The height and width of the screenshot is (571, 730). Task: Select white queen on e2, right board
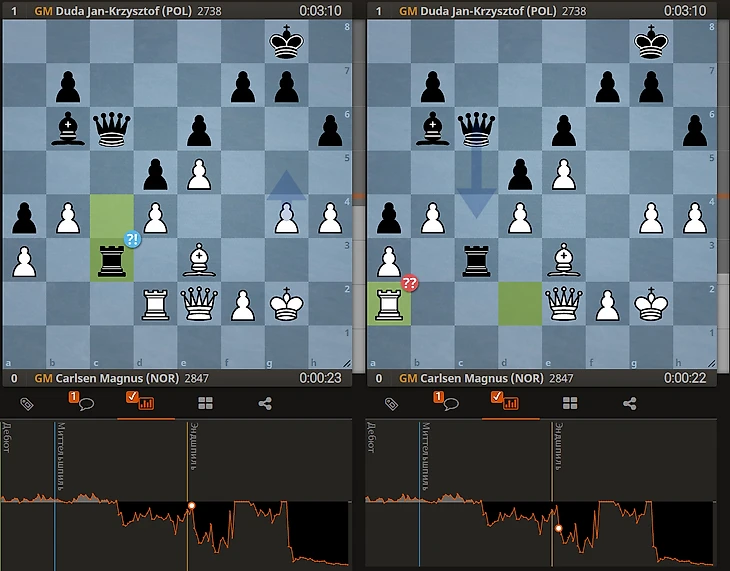tap(564, 304)
